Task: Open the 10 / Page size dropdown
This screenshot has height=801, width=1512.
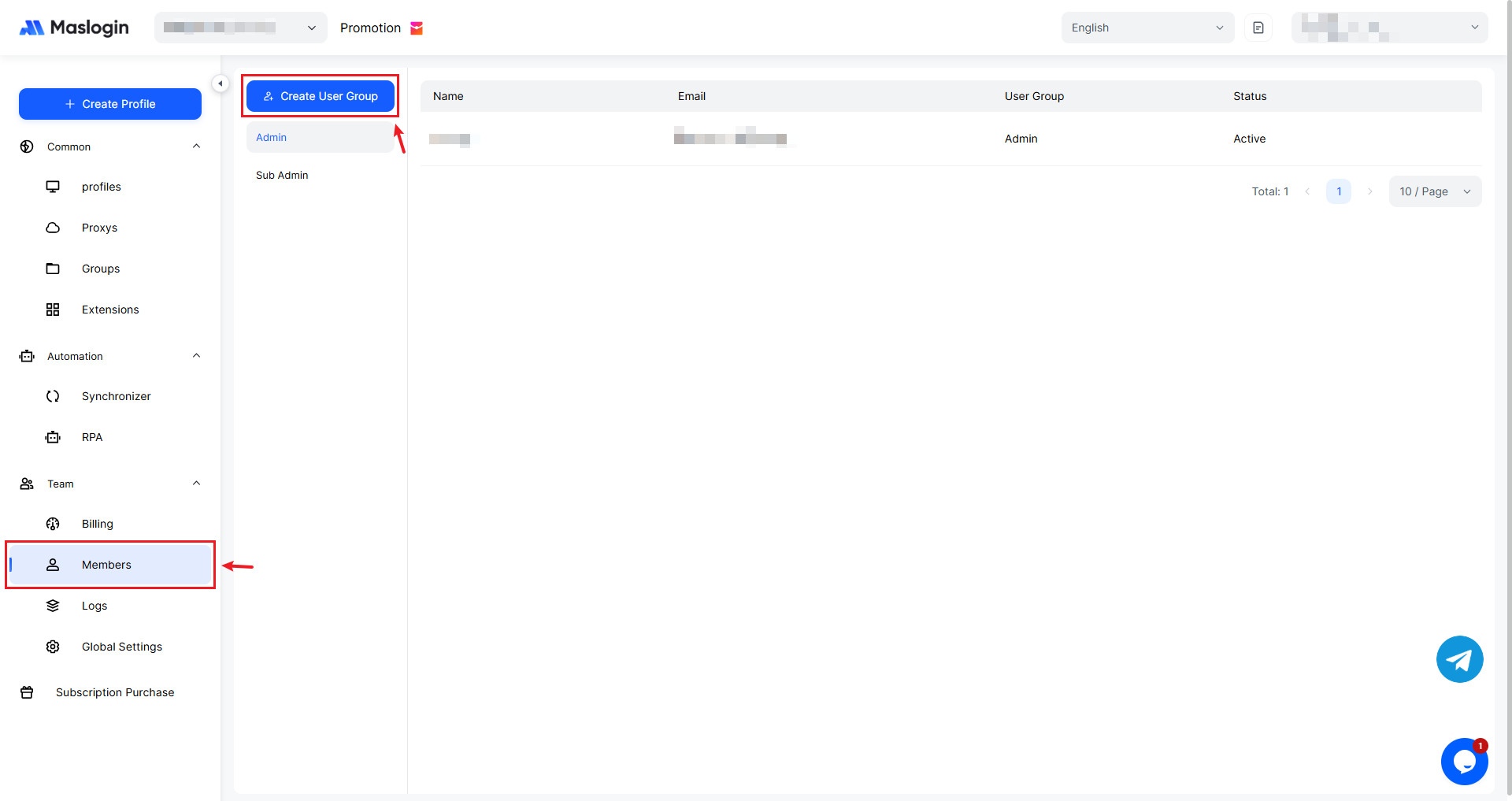Action: (1434, 191)
